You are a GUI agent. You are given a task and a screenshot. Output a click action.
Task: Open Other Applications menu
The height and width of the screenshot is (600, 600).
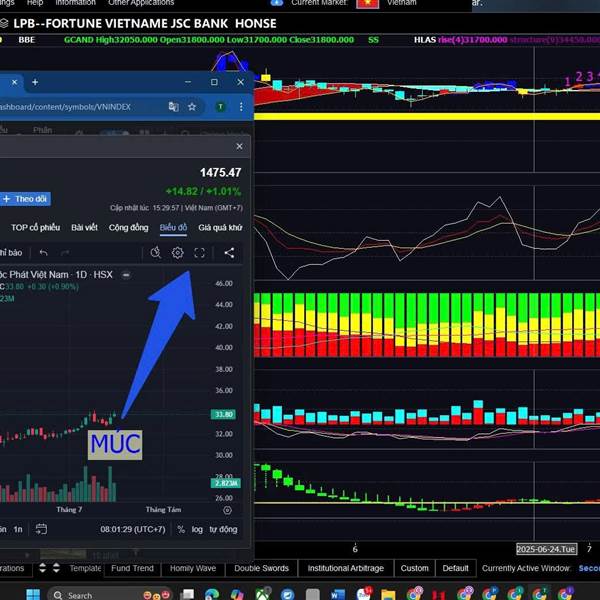tap(141, 3)
